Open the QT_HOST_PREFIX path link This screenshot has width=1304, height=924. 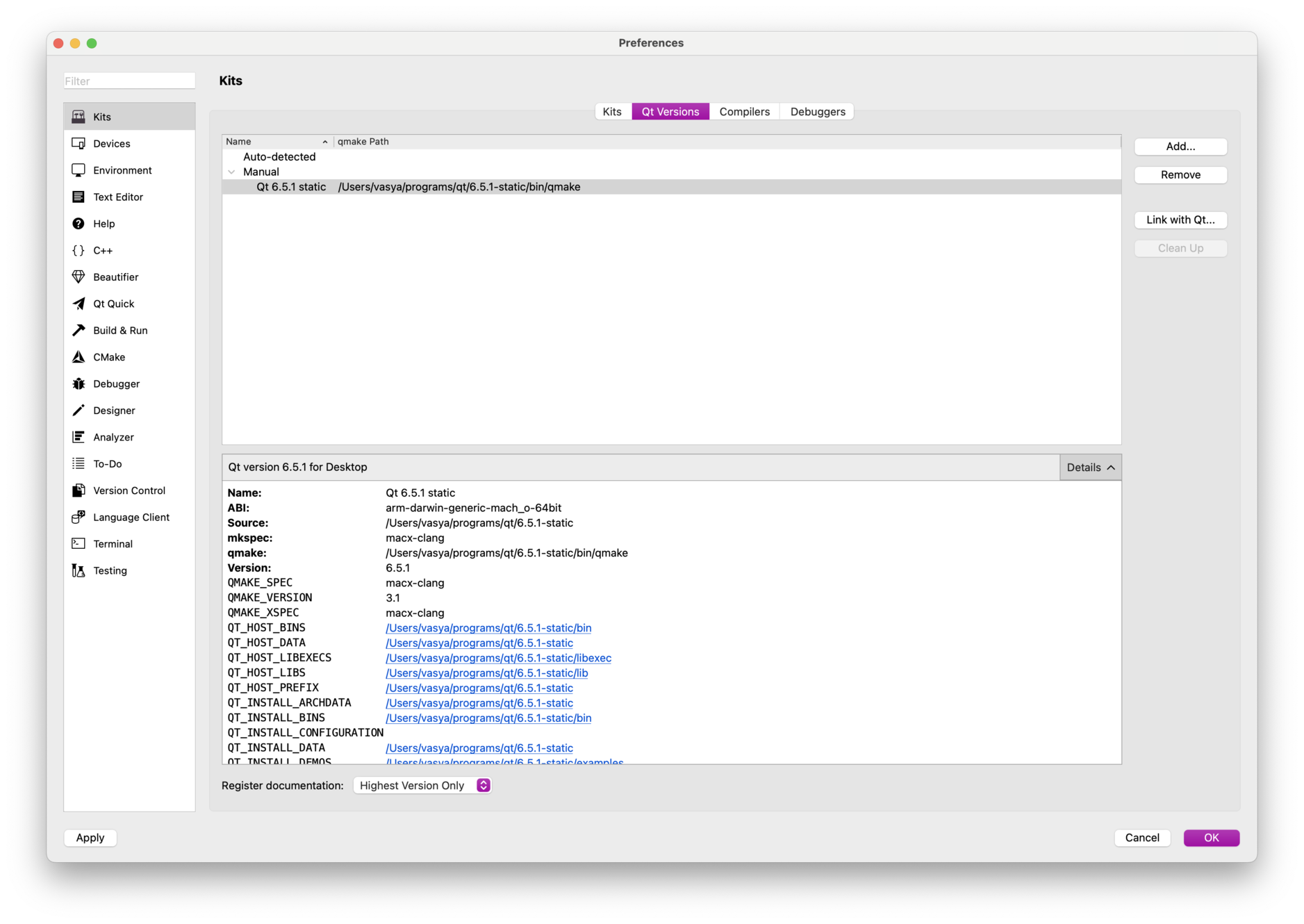pyautogui.click(x=479, y=688)
